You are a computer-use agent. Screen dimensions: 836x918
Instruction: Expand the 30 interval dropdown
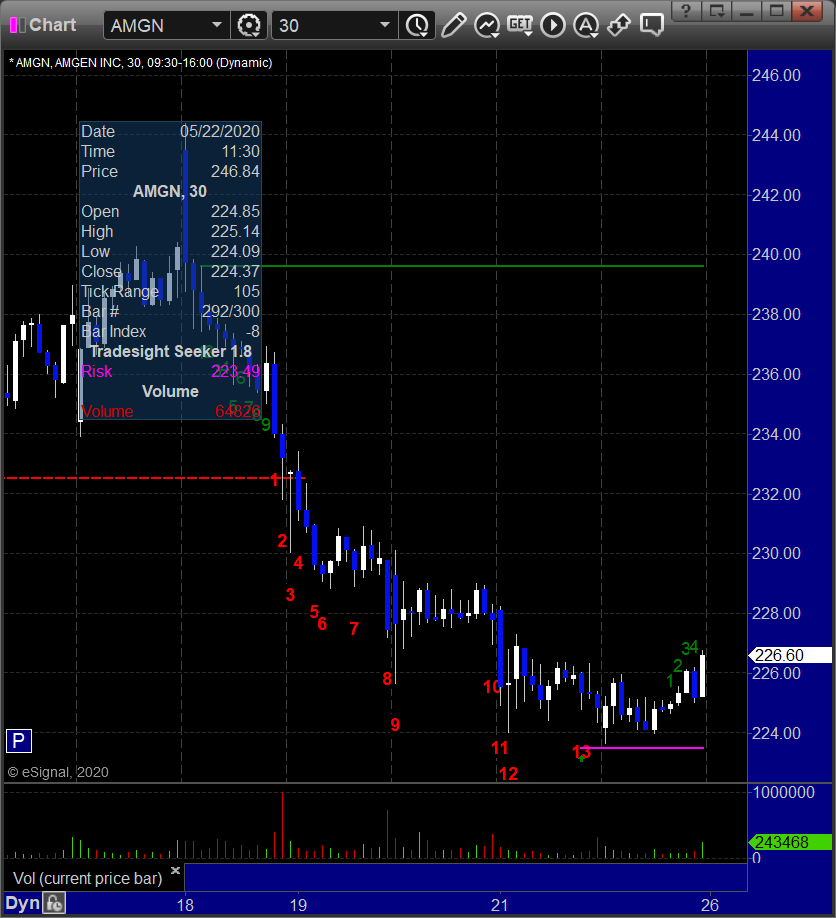point(385,25)
